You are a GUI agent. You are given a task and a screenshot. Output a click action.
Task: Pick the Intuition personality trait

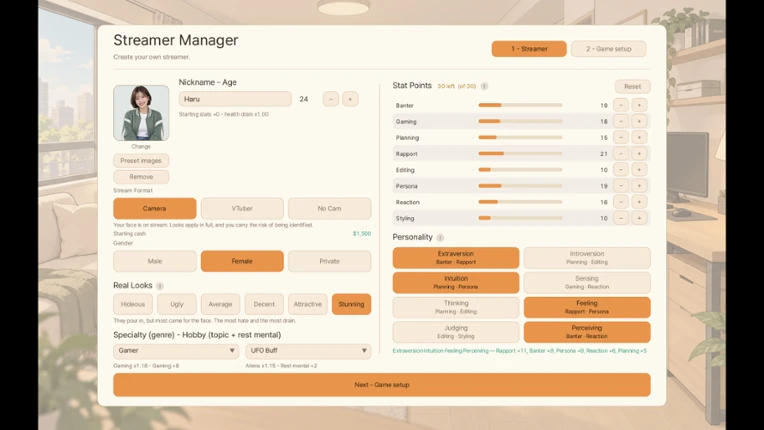tap(456, 282)
